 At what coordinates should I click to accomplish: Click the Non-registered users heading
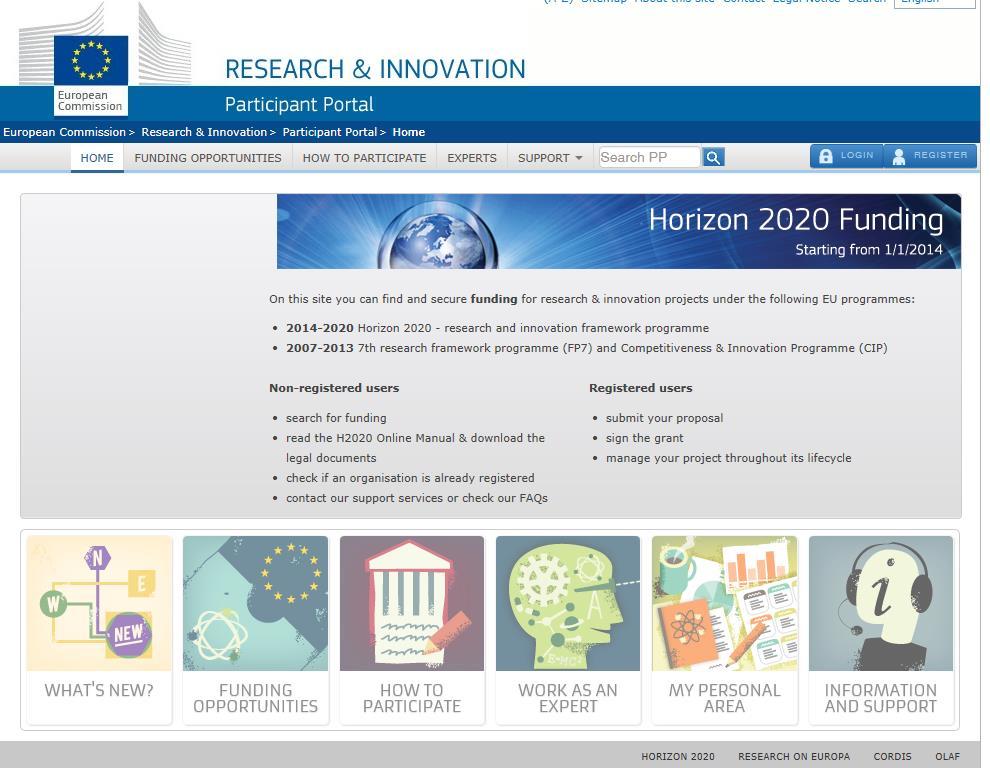tap(334, 388)
